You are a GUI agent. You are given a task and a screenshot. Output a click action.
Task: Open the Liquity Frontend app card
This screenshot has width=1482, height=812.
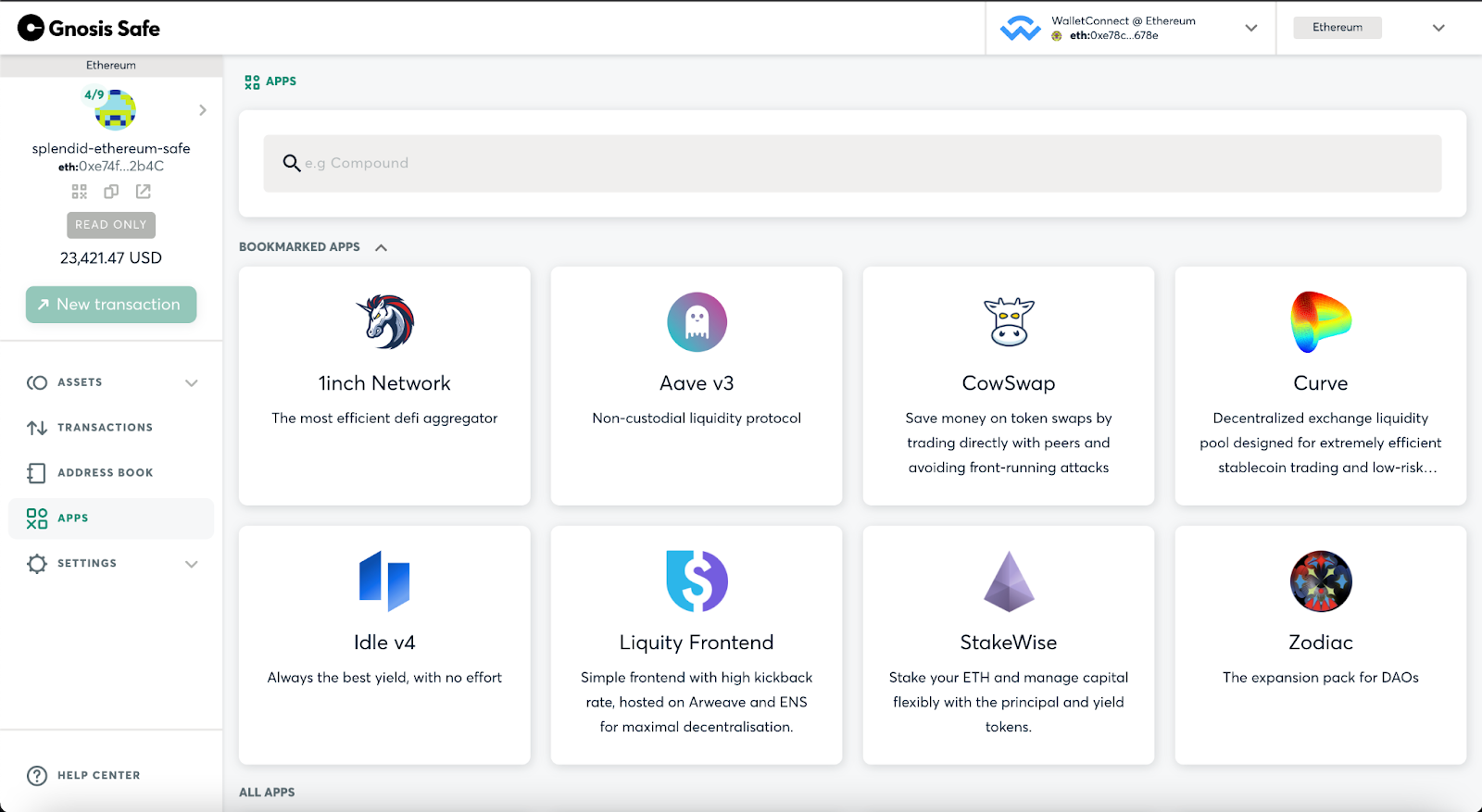click(x=697, y=645)
